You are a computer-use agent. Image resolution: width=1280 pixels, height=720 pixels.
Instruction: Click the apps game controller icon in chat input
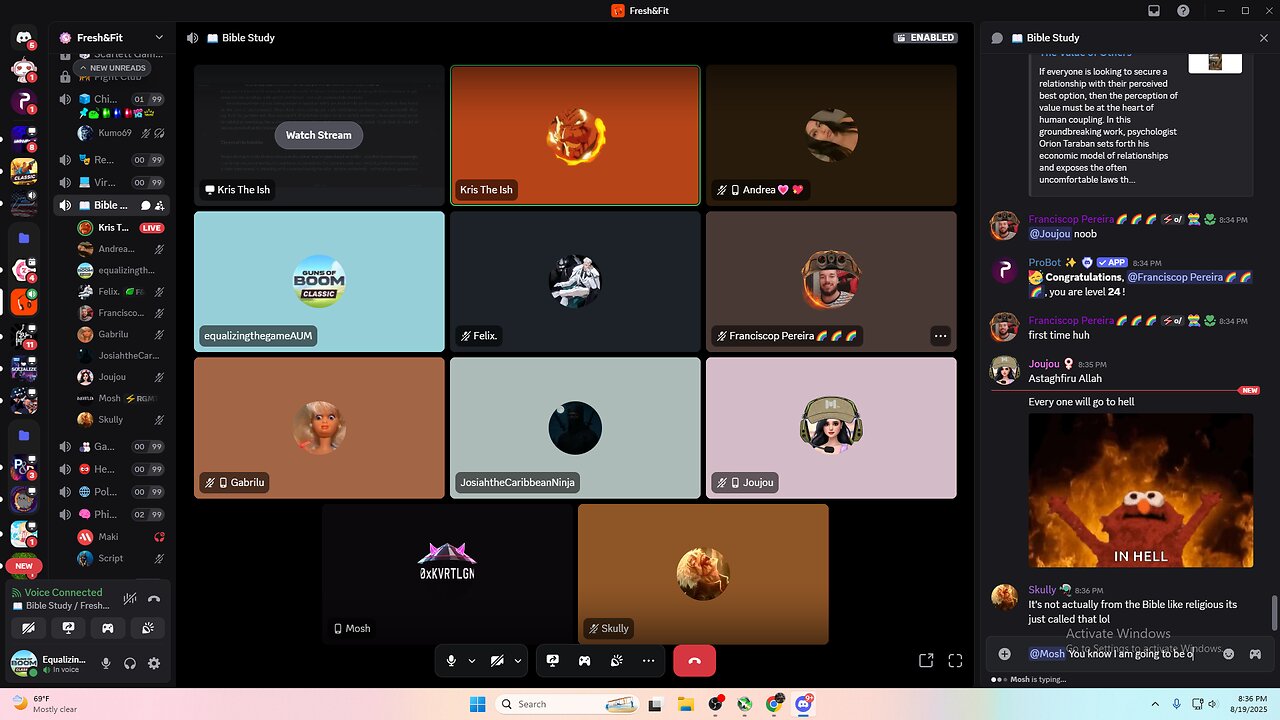(1255, 654)
